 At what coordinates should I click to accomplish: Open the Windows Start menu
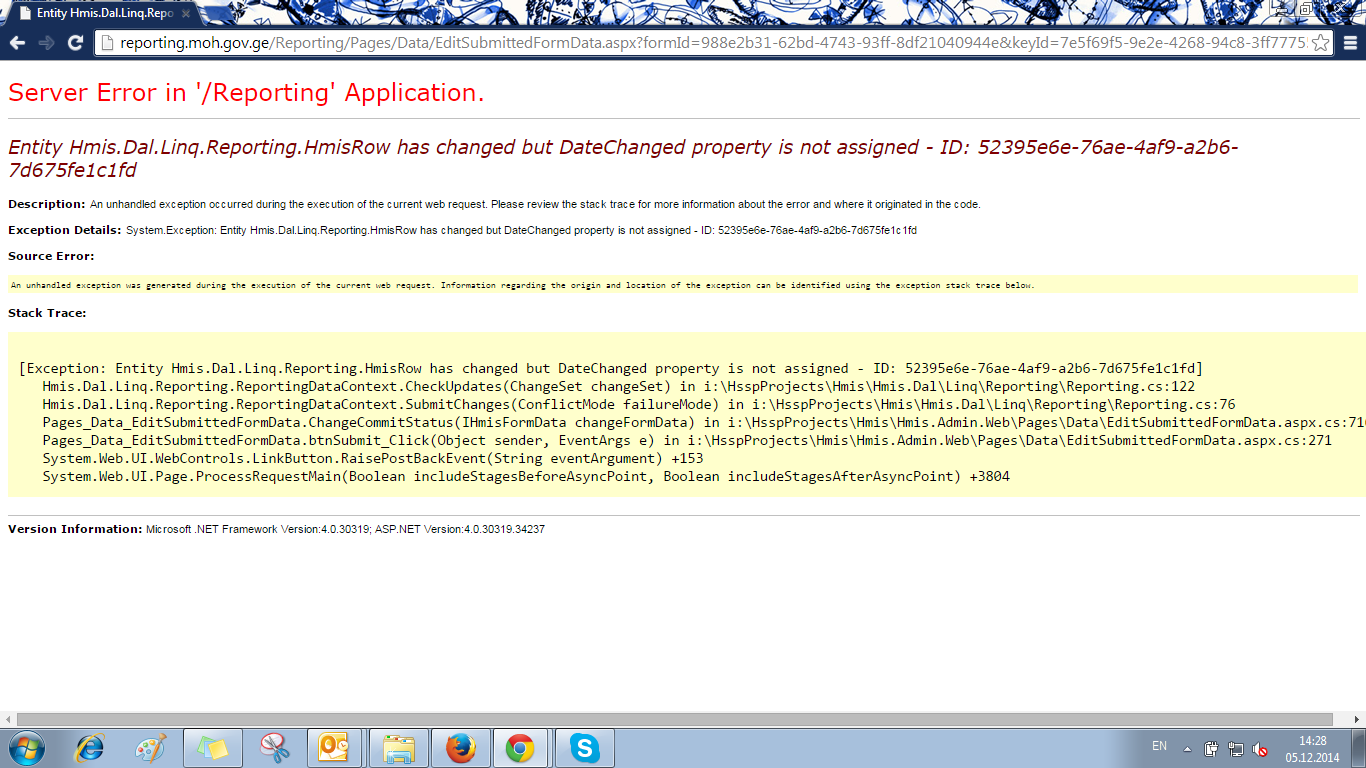tap(26, 748)
